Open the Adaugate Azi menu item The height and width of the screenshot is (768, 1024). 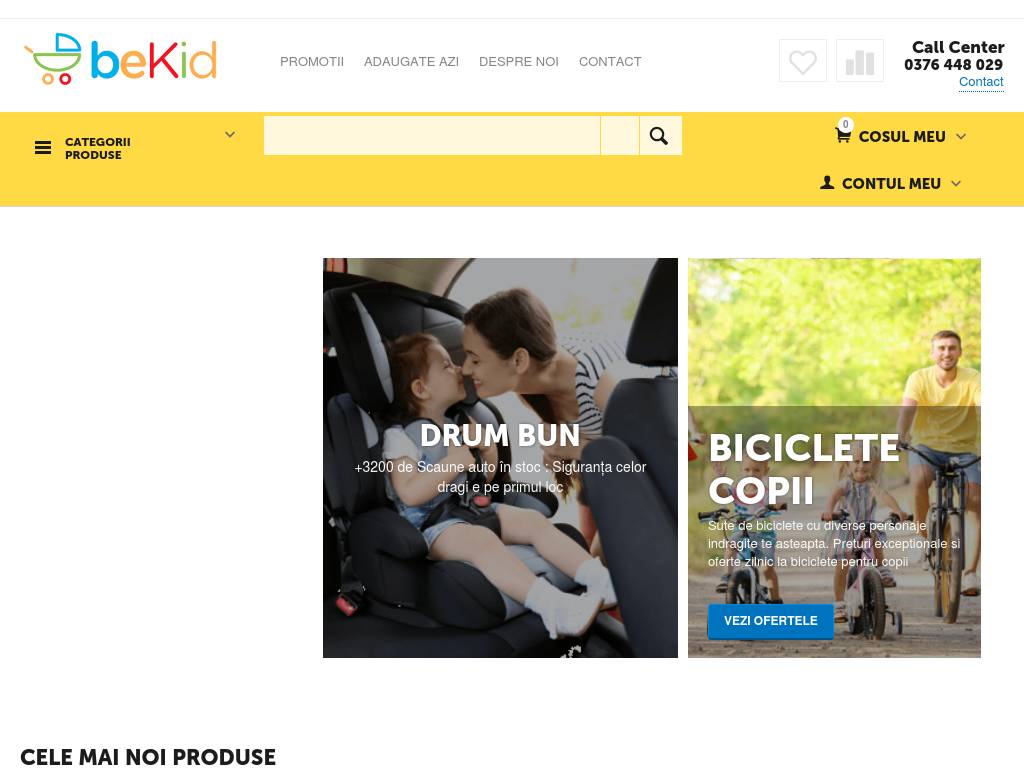(411, 61)
